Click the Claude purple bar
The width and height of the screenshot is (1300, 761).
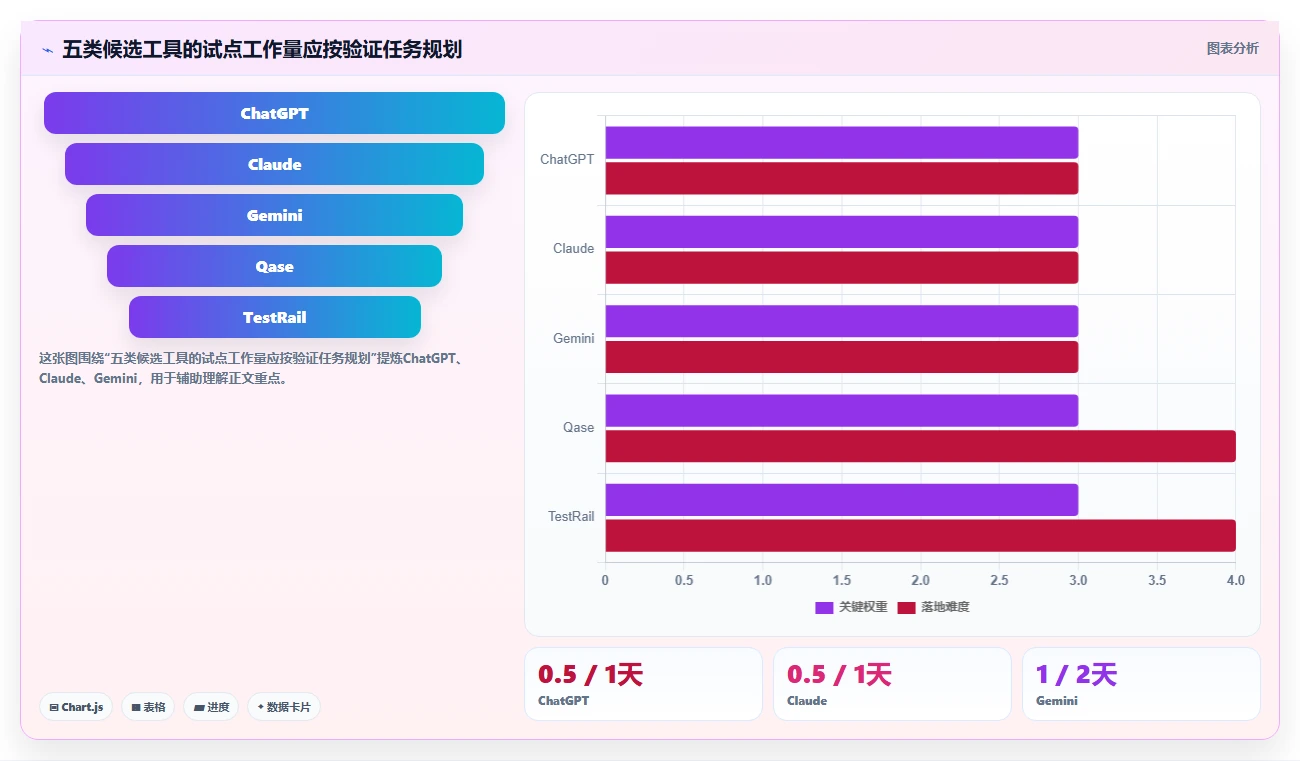point(841,232)
